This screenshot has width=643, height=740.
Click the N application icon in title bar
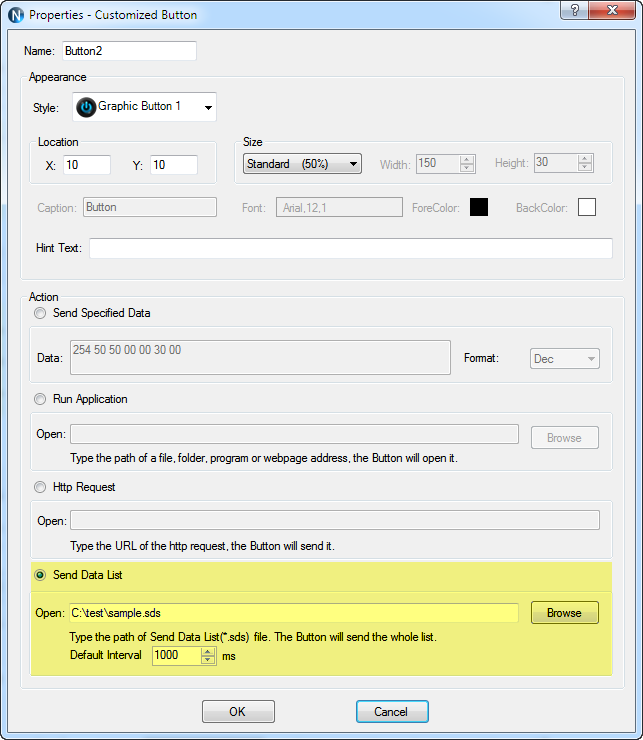16,15
